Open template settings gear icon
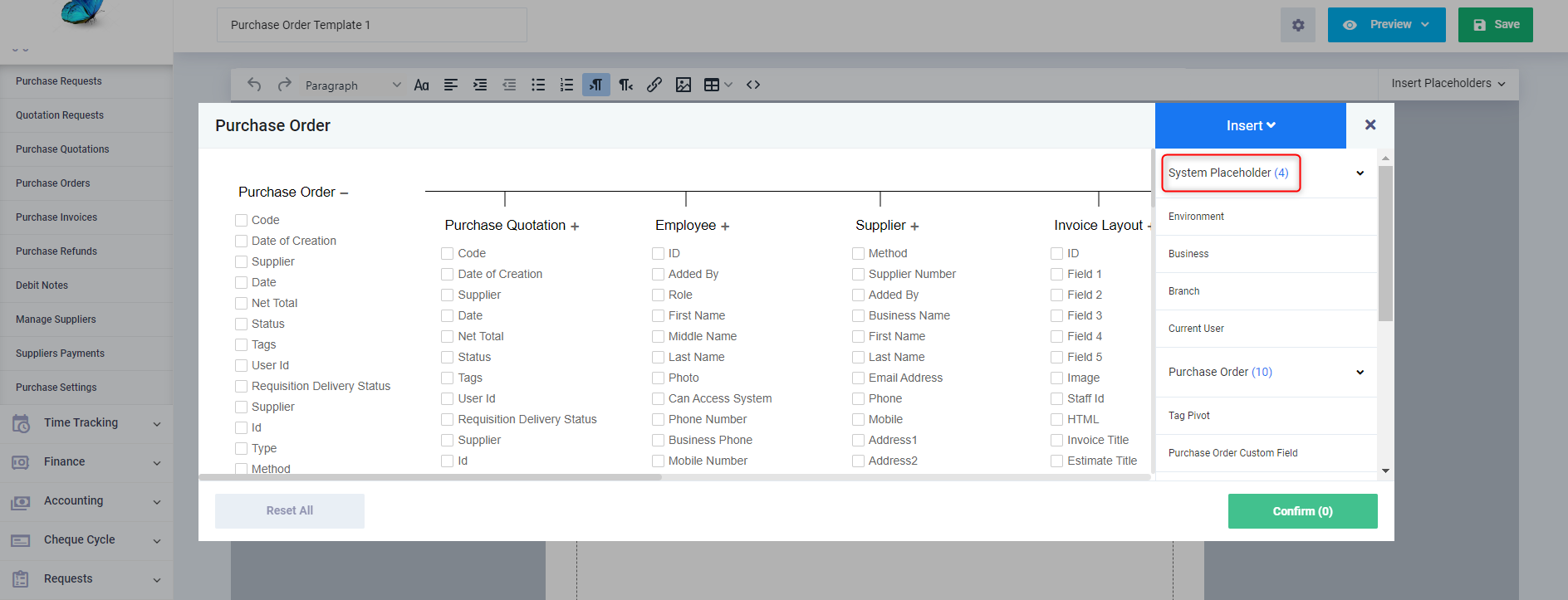The height and width of the screenshot is (600, 1568). pyautogui.click(x=1298, y=25)
